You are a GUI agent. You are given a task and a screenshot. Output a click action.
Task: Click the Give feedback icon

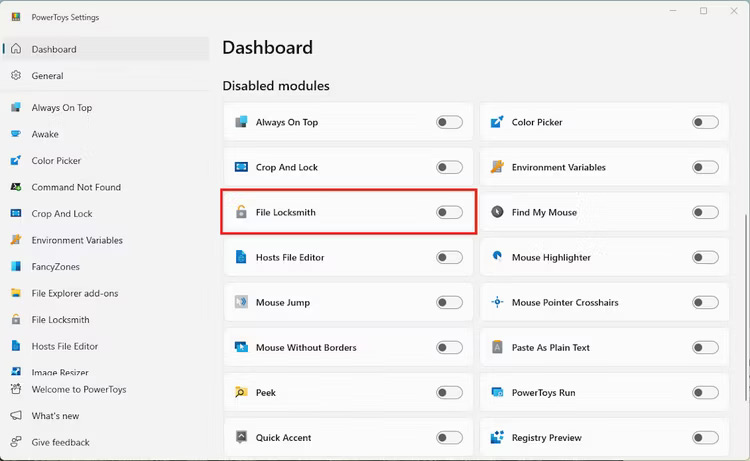tap(16, 442)
